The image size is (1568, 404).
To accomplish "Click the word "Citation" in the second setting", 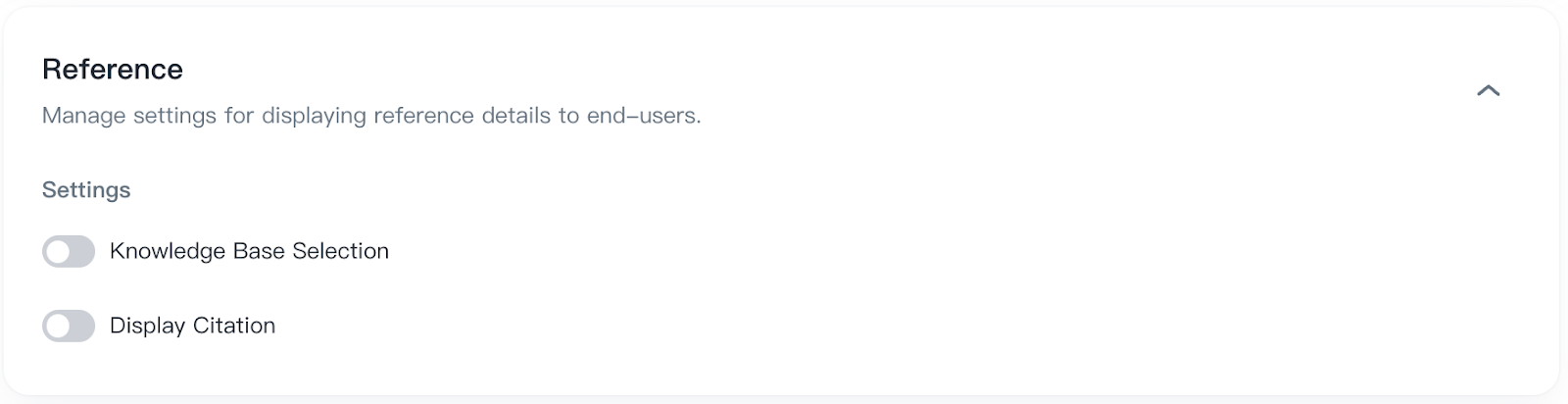I will pyautogui.click(x=233, y=326).
